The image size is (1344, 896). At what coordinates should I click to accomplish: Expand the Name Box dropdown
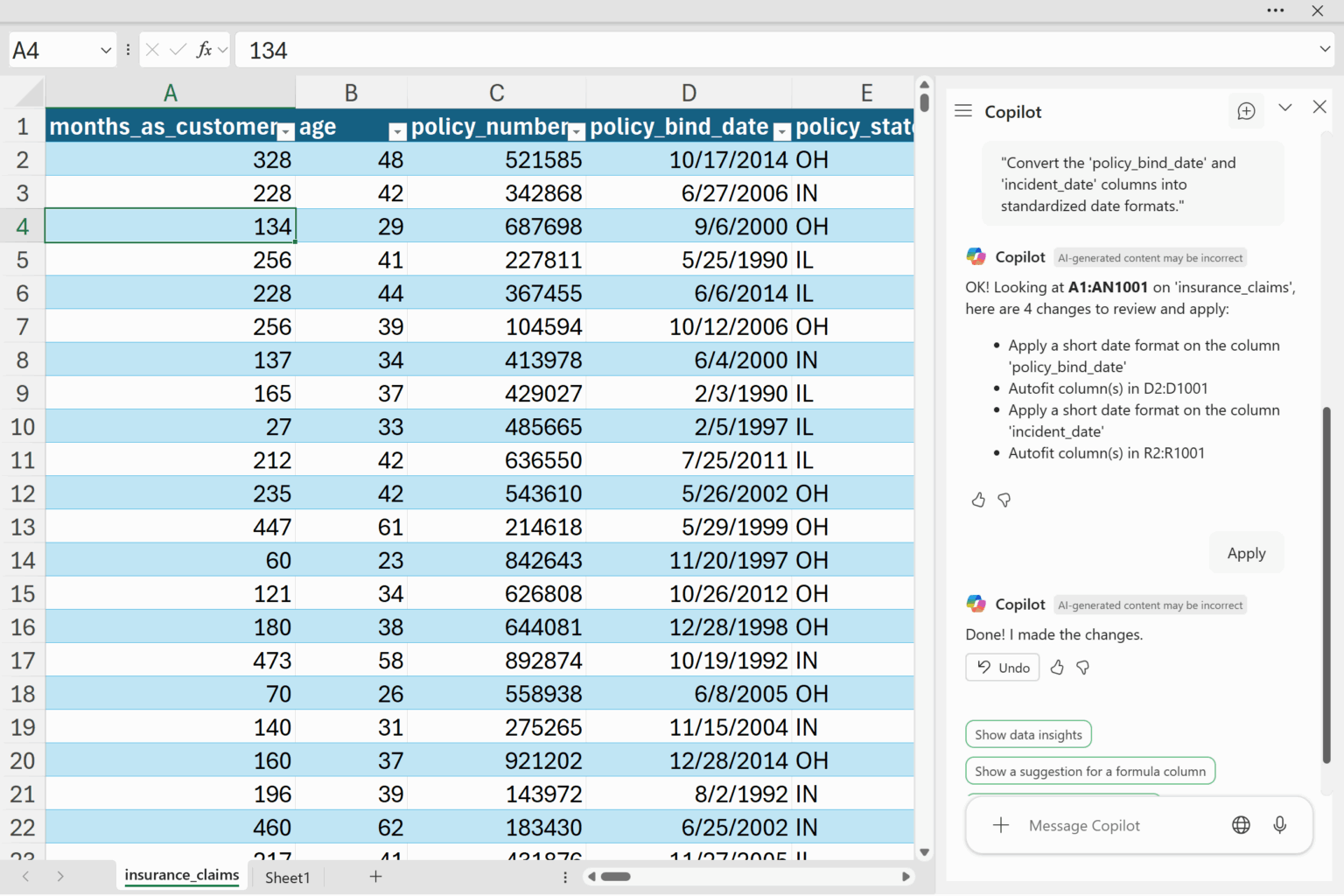click(106, 51)
